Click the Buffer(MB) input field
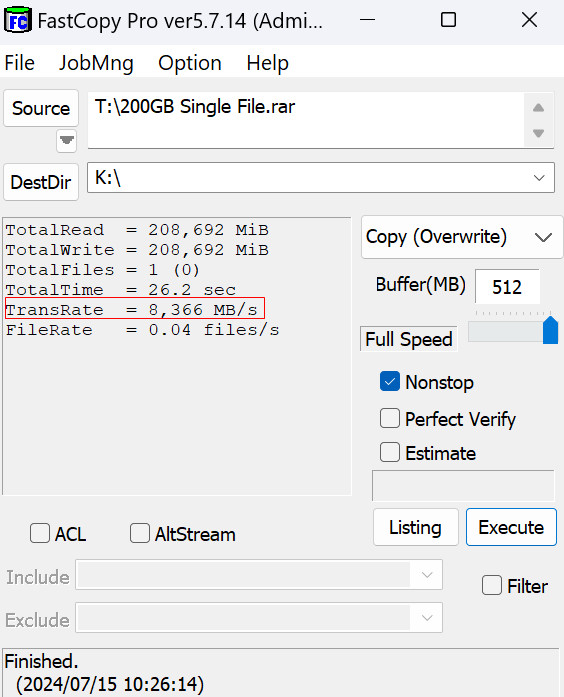 pyautogui.click(x=507, y=287)
